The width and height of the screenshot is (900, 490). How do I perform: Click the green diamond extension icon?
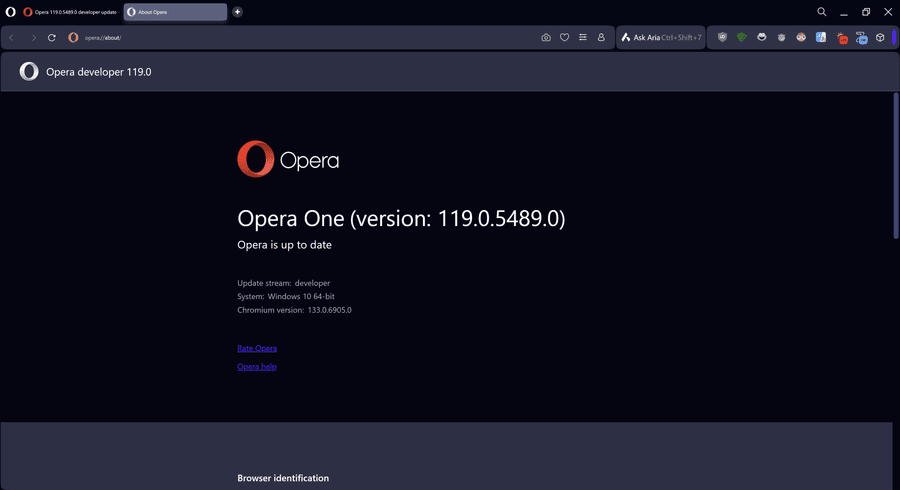(742, 38)
